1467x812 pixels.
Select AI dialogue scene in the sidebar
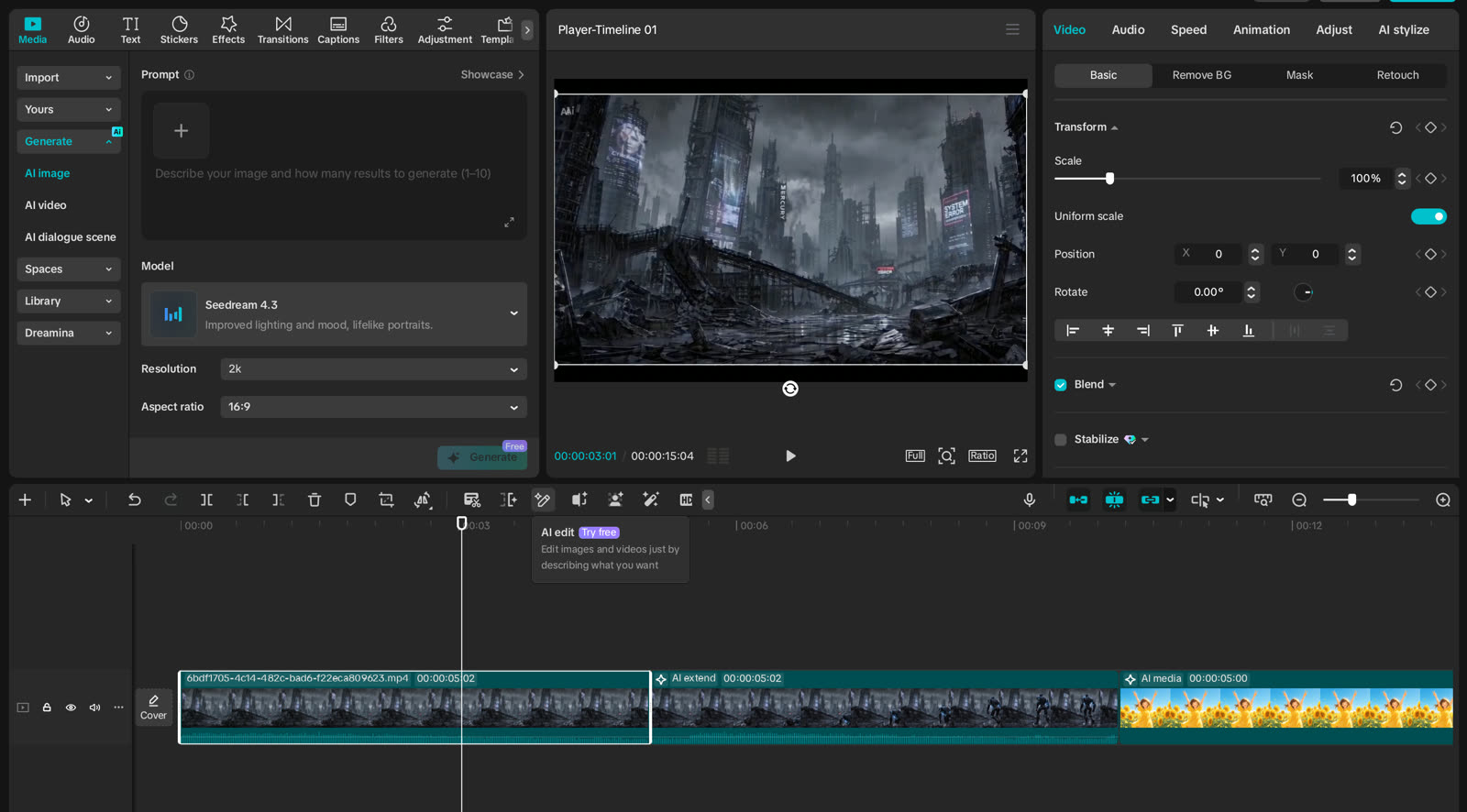click(71, 237)
